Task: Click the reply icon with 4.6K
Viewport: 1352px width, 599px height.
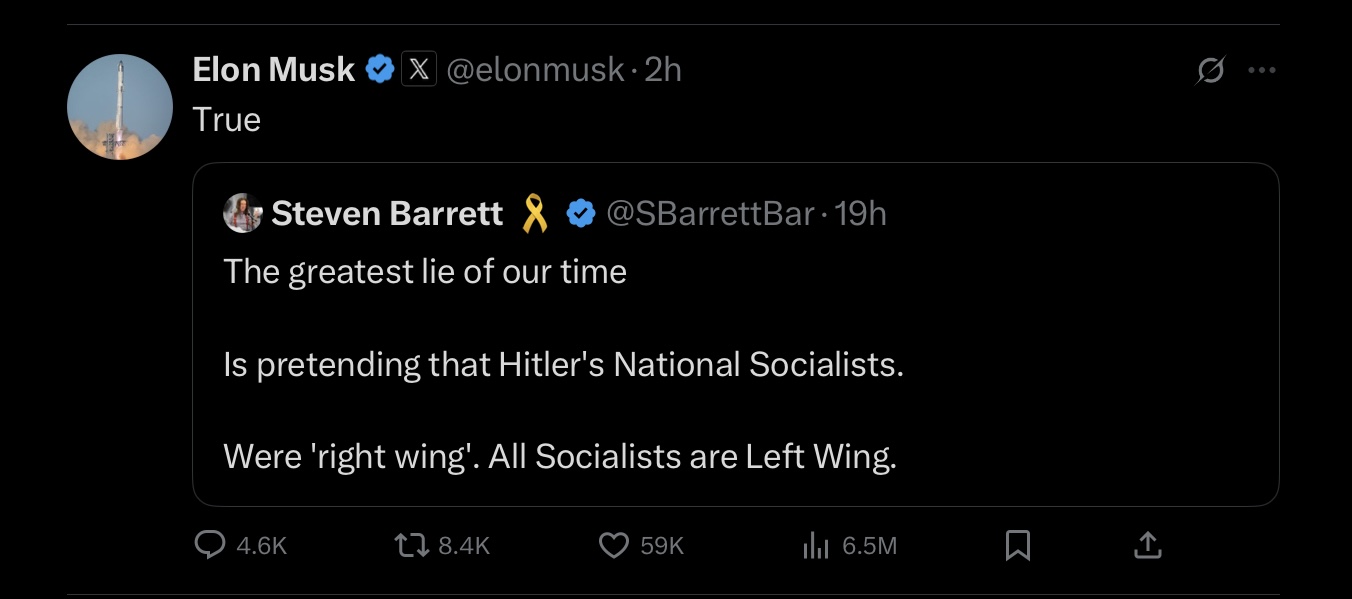Action: [210, 545]
